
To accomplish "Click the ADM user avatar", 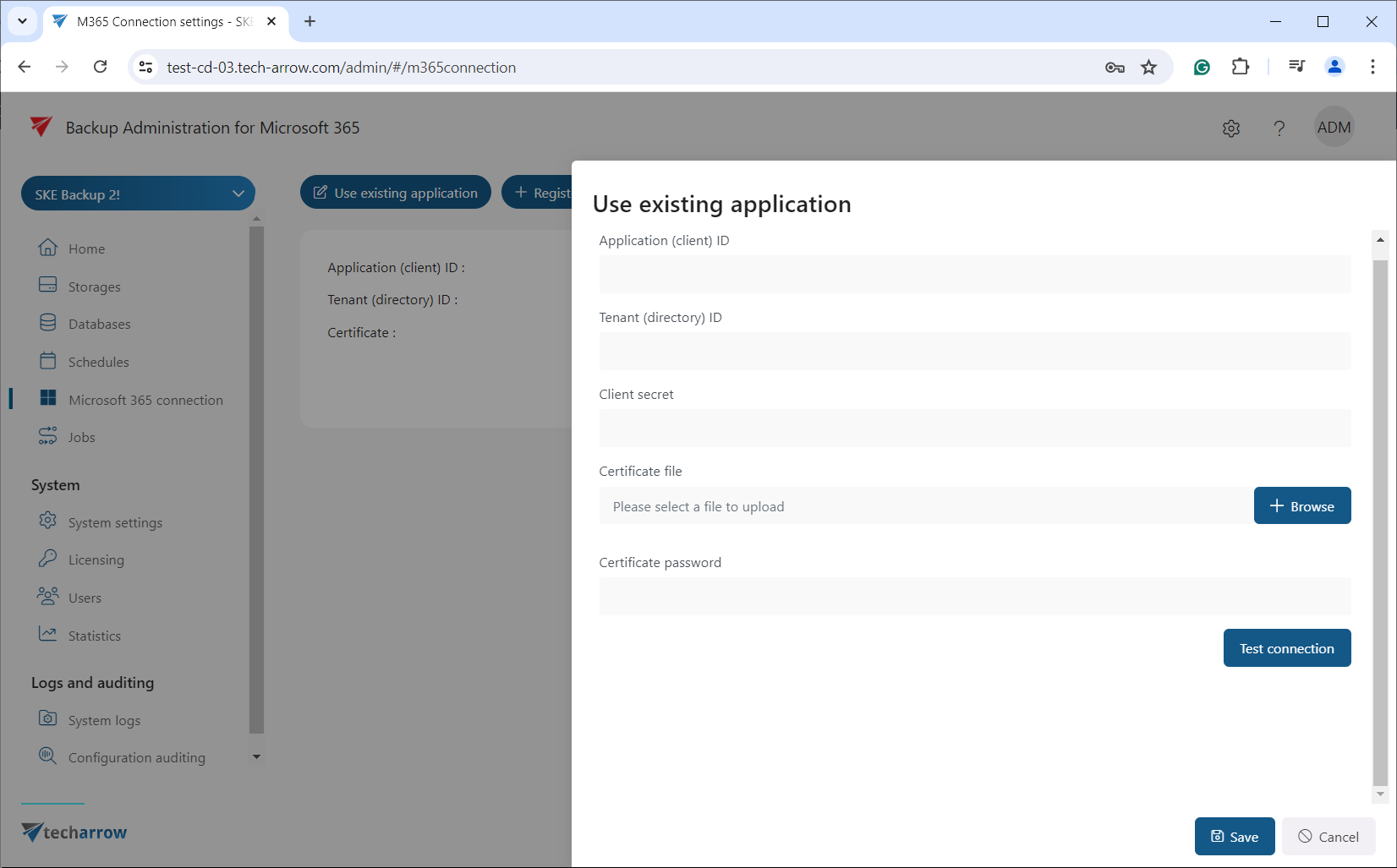I will [x=1334, y=128].
